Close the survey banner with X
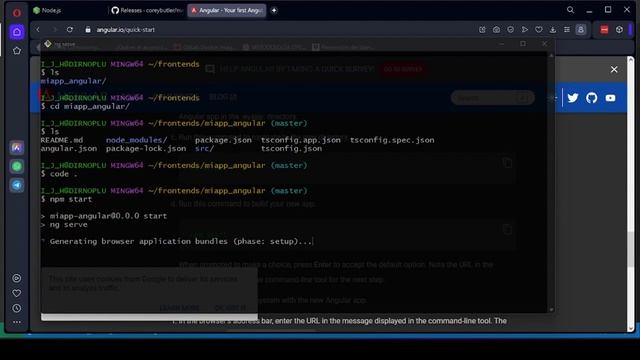The image size is (640, 360). coord(614,69)
